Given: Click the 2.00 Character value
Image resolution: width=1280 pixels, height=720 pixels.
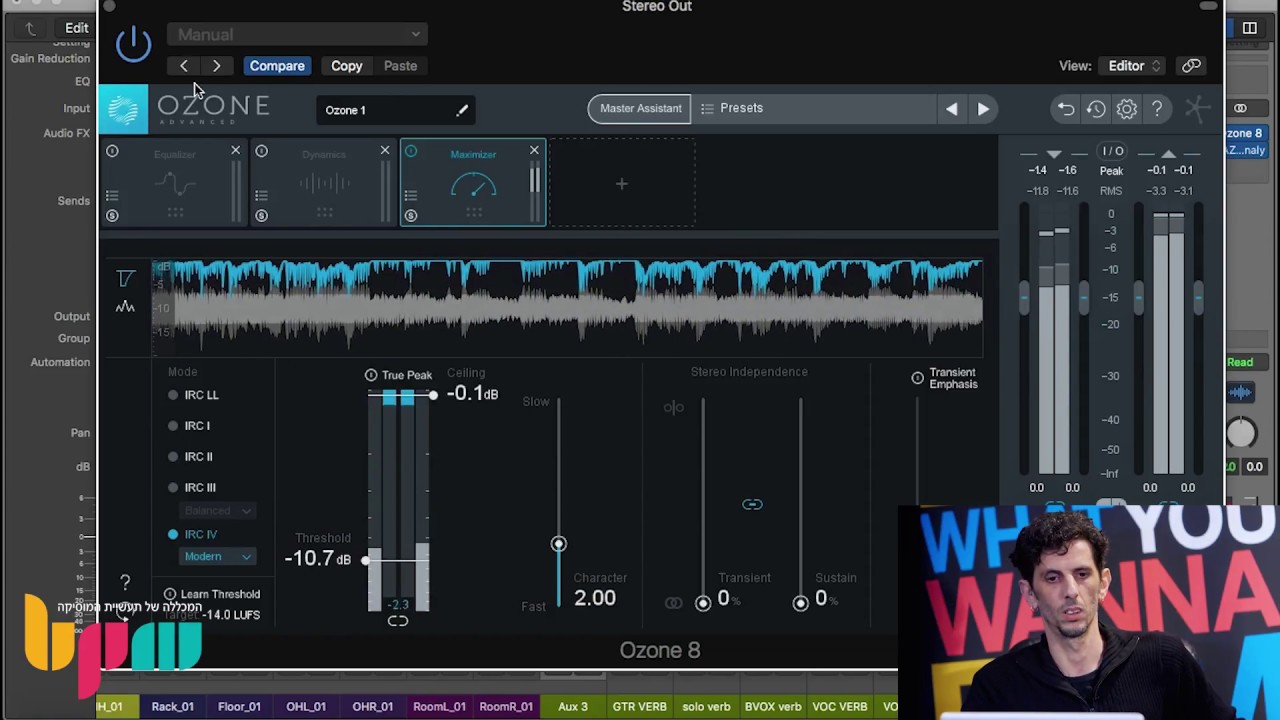Looking at the screenshot, I should (595, 598).
